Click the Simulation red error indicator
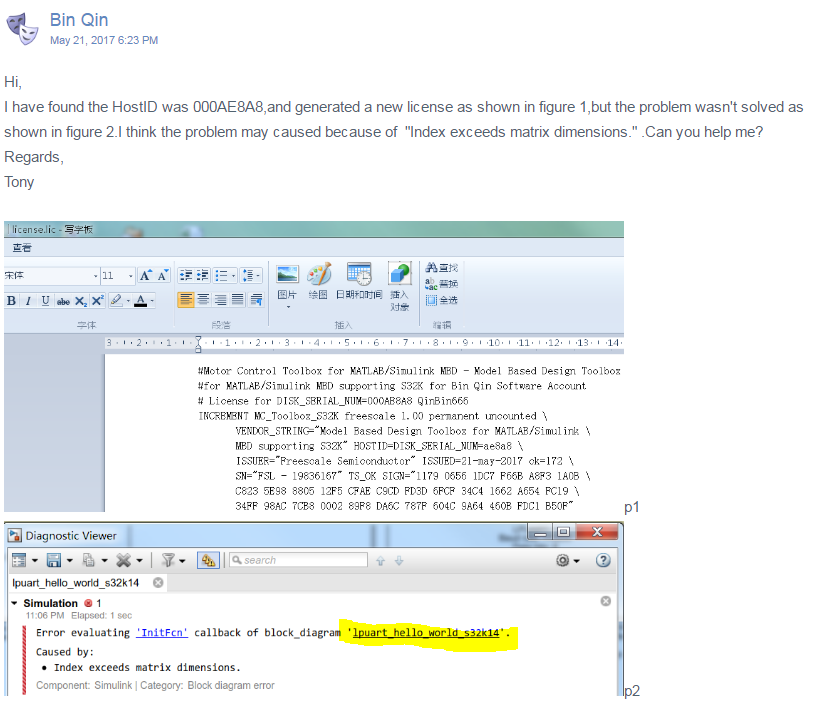Image resolution: width=822 pixels, height=714 pixels. pyautogui.click(x=88, y=603)
